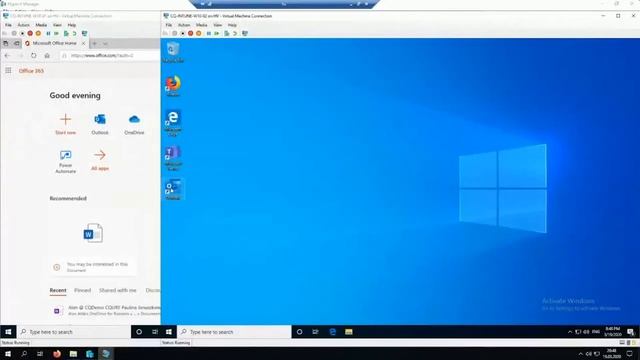Click the Office 365 header link
Viewport: 640px width, 360px height.
[x=31, y=71]
